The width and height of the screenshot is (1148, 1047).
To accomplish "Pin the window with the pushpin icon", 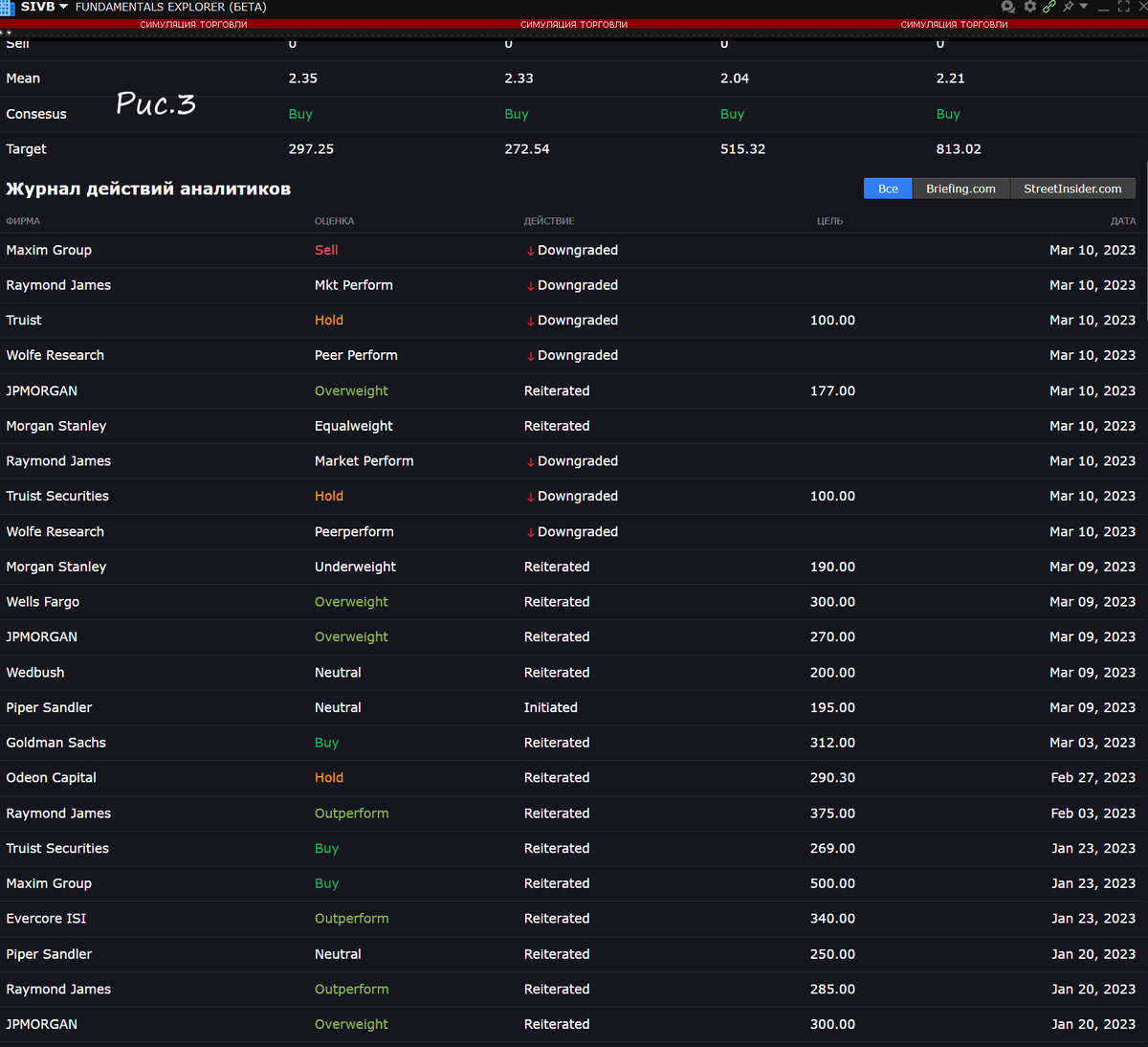I will [1068, 7].
